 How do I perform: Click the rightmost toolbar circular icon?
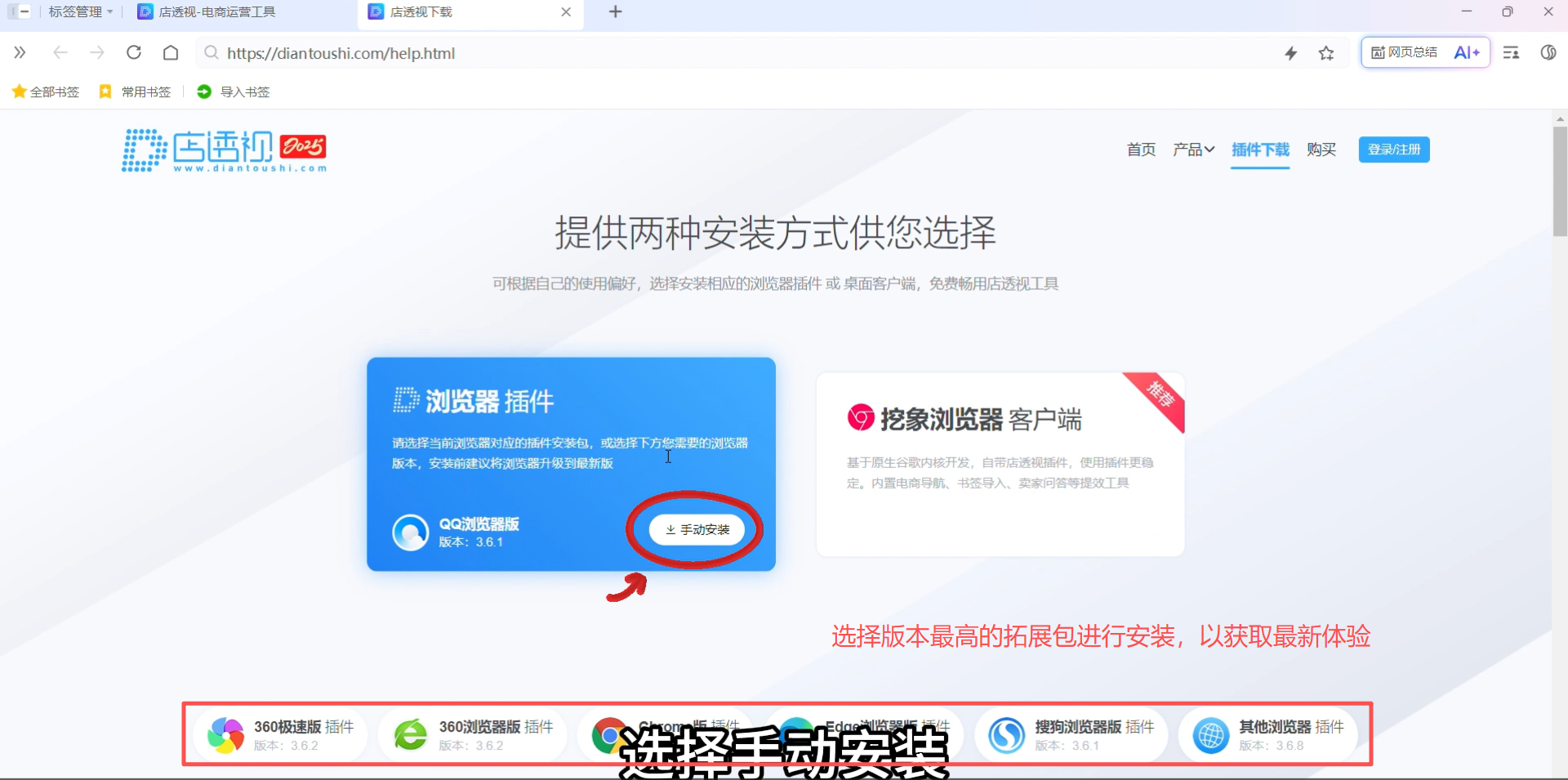click(1548, 53)
